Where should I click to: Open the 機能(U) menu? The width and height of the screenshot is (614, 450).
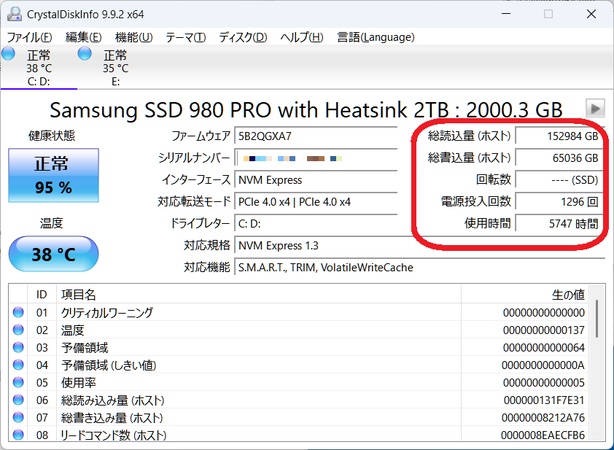(134, 38)
